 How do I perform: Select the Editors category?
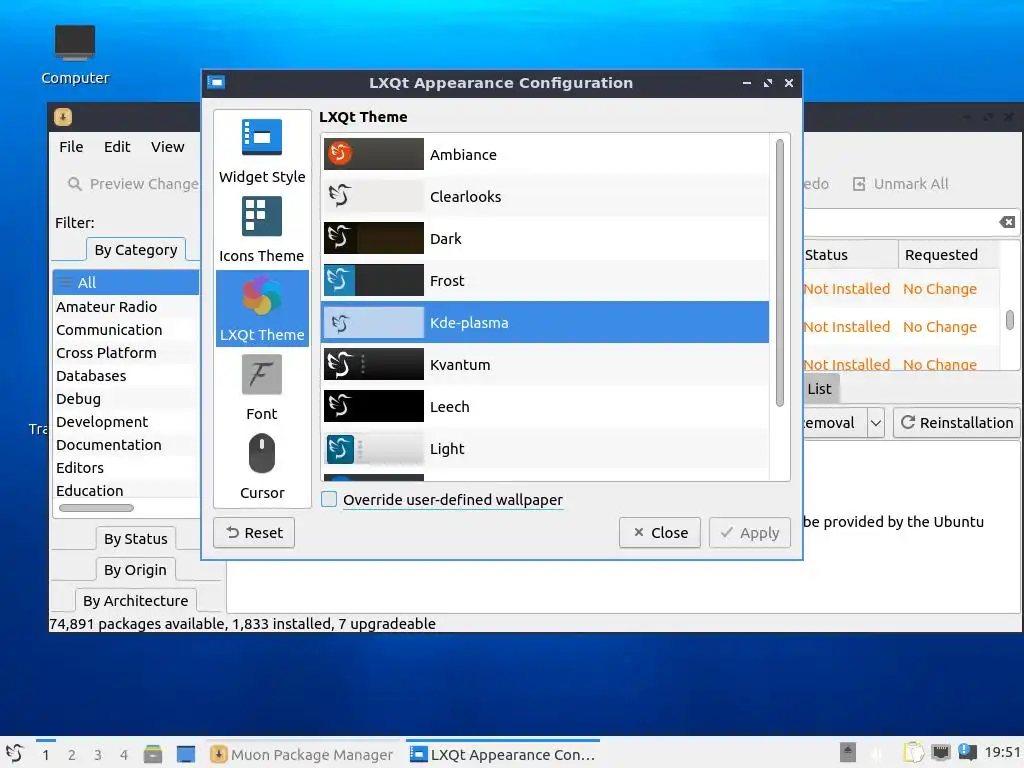pos(126,468)
